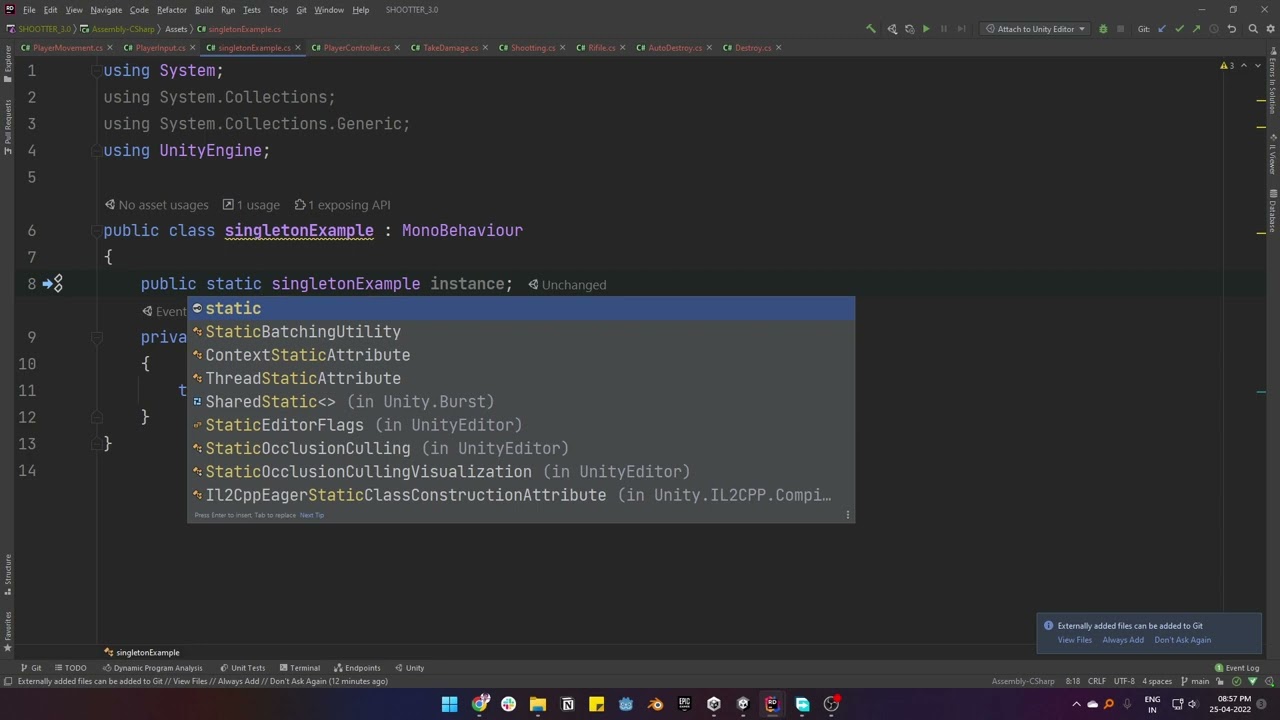Open the Terminal tool window
This screenshot has width=1280, height=720.
tap(300, 668)
